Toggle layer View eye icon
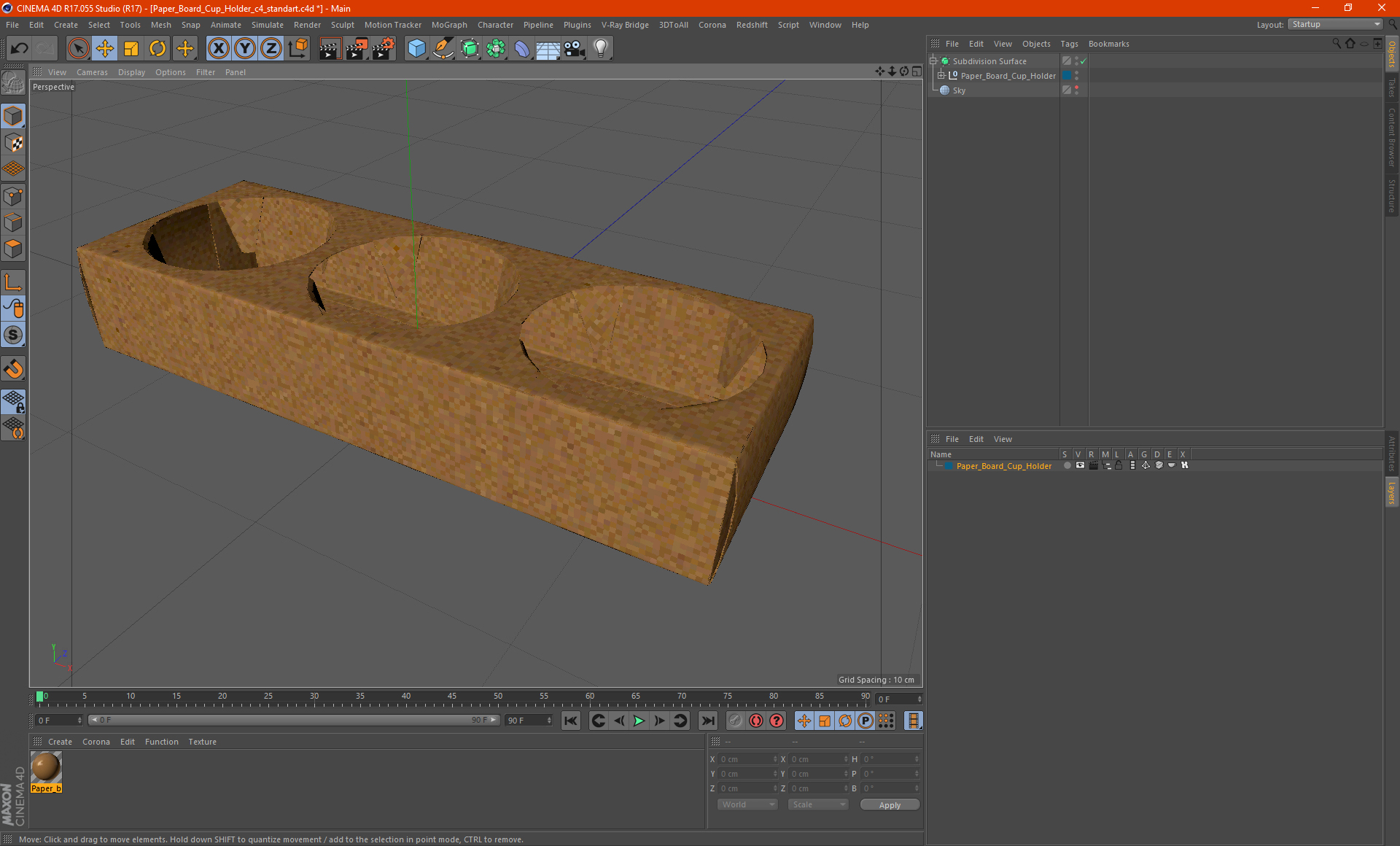 point(1080,465)
